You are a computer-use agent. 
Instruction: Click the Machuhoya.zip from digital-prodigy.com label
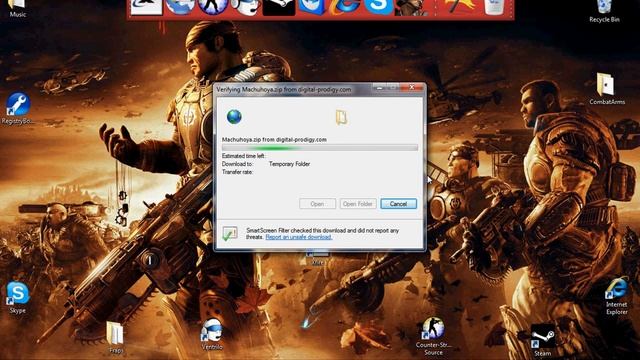[x=274, y=140]
